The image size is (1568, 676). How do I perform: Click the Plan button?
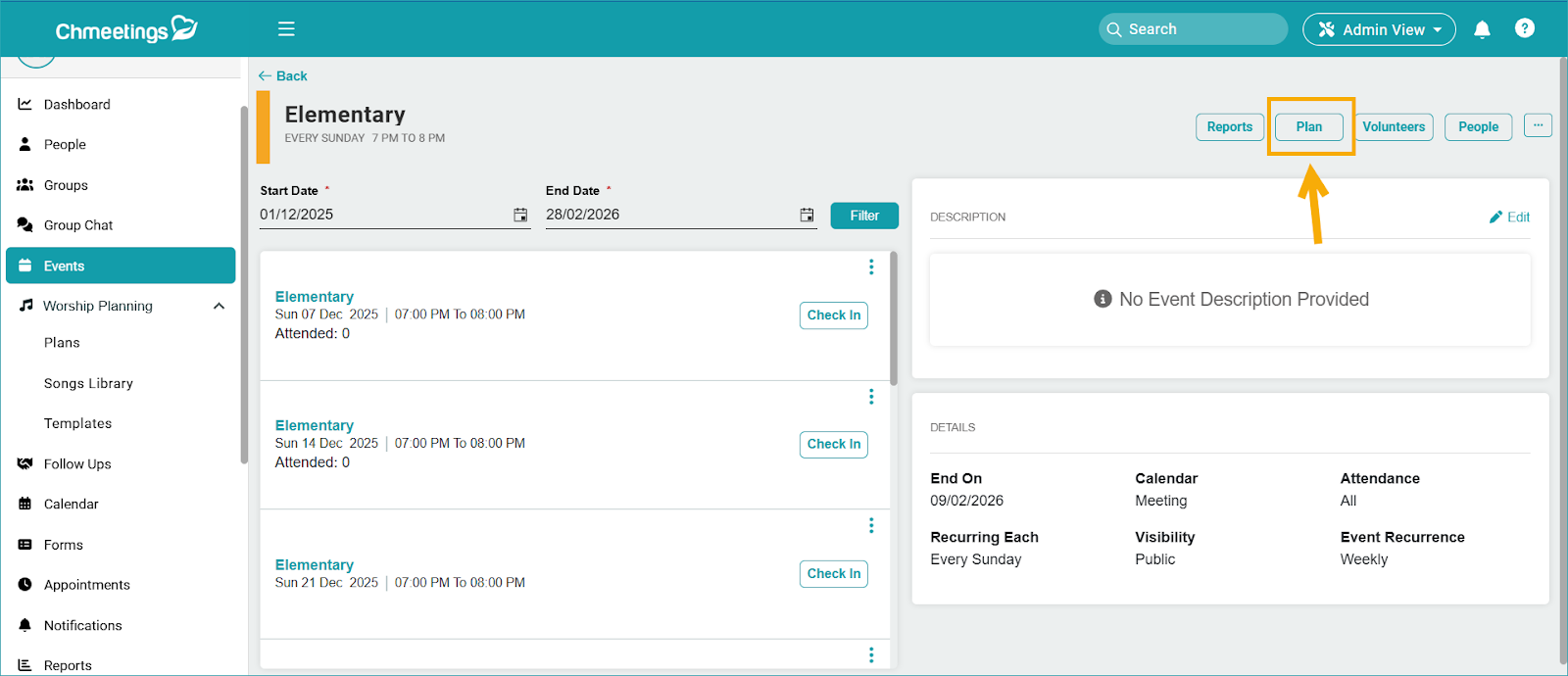pos(1308,127)
